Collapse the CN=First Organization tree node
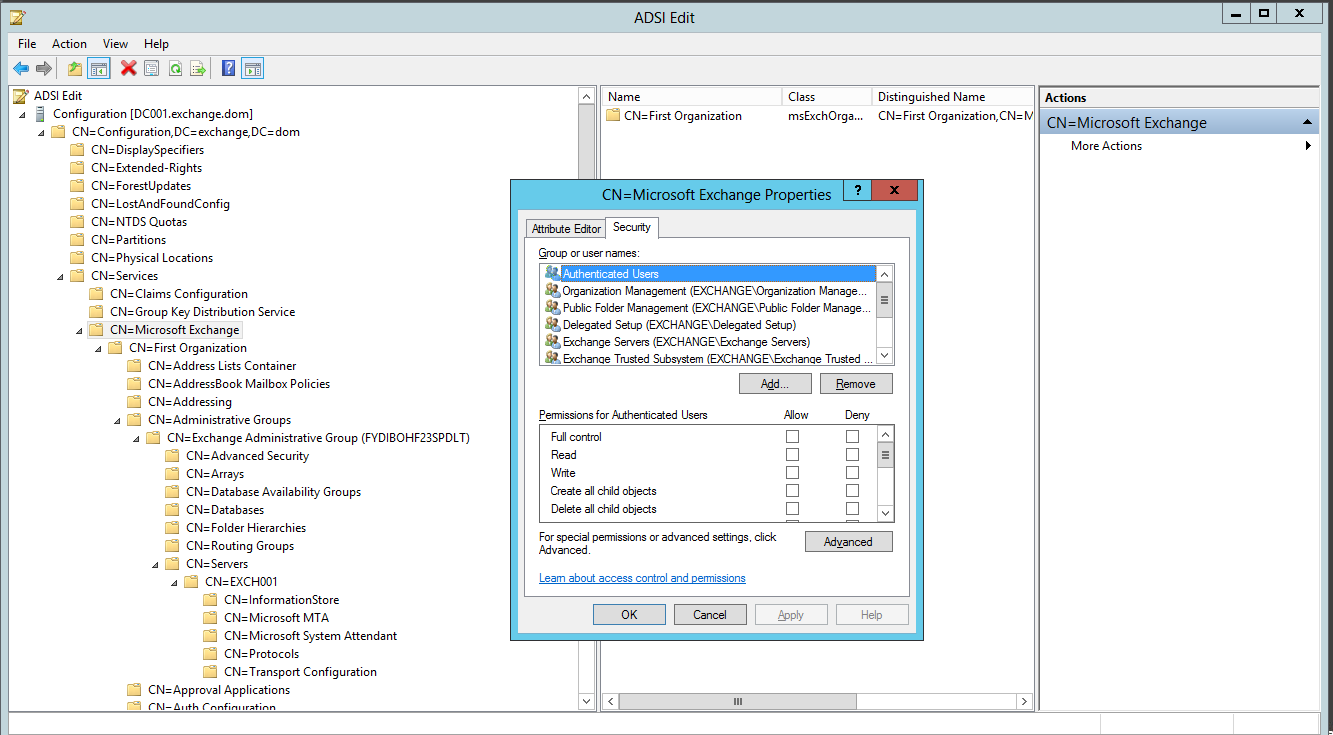Viewport: 1333px width, 735px height. tap(98, 349)
